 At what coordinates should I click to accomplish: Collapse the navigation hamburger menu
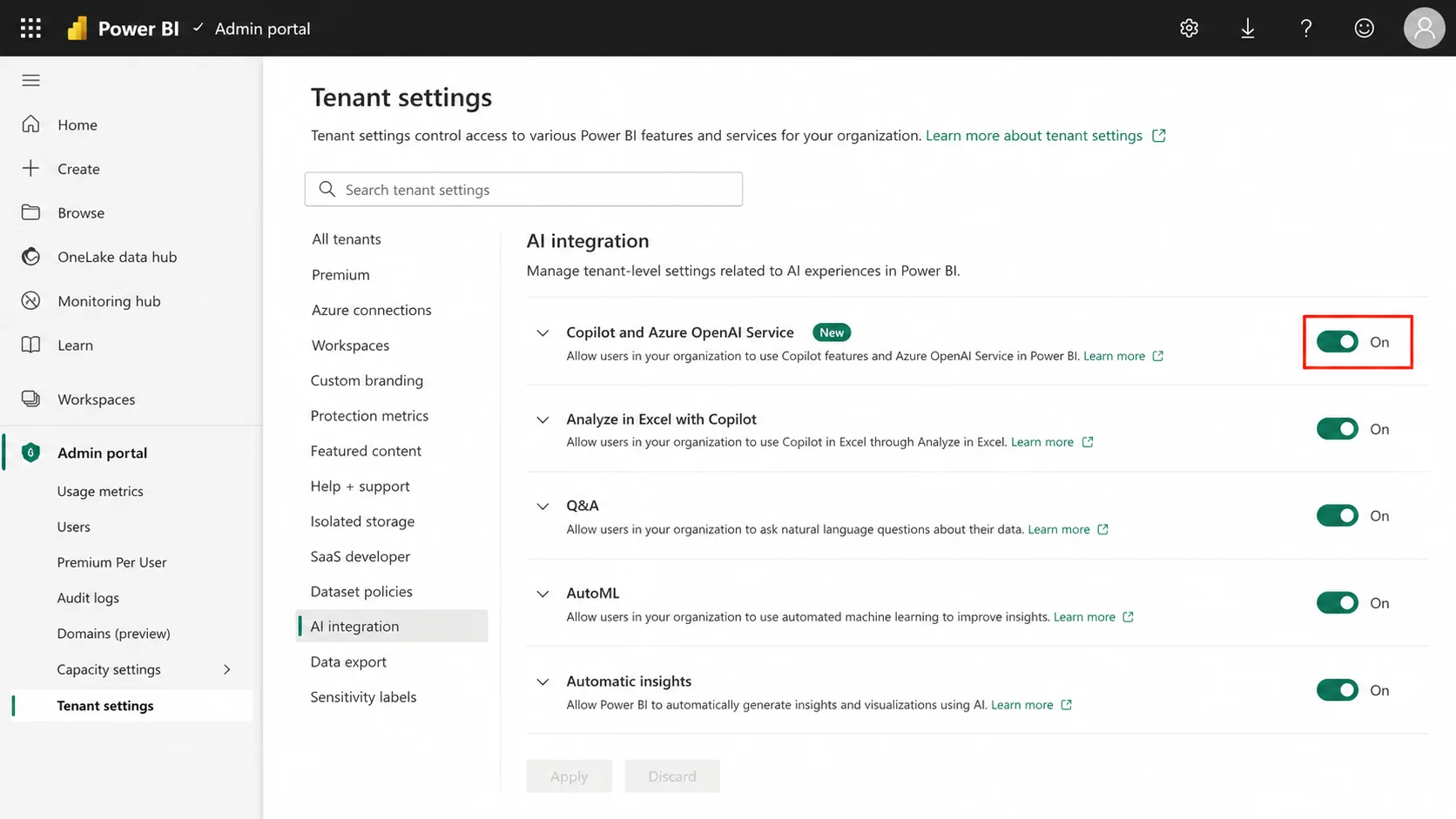coord(30,80)
